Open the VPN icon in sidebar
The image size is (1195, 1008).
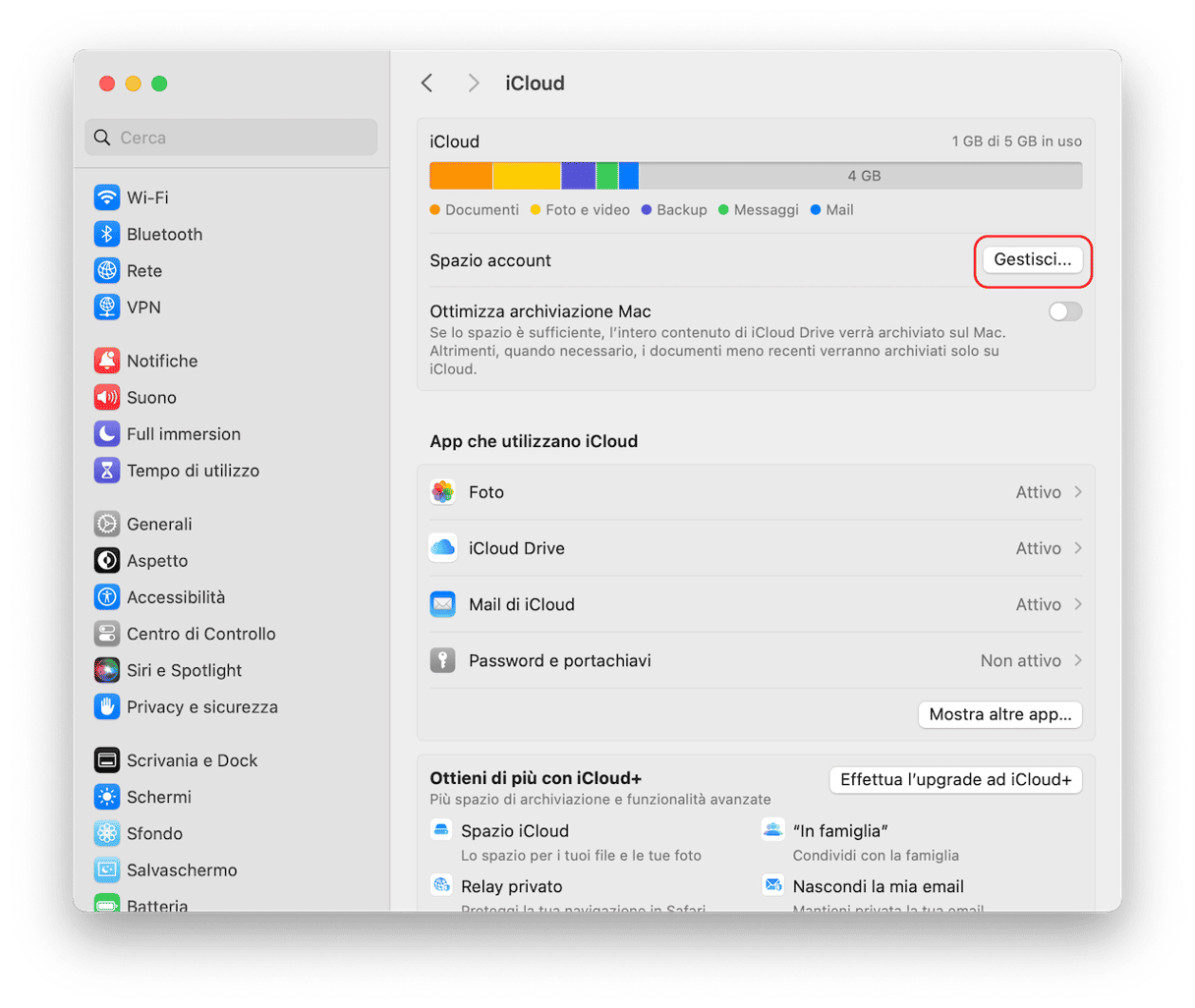point(106,307)
